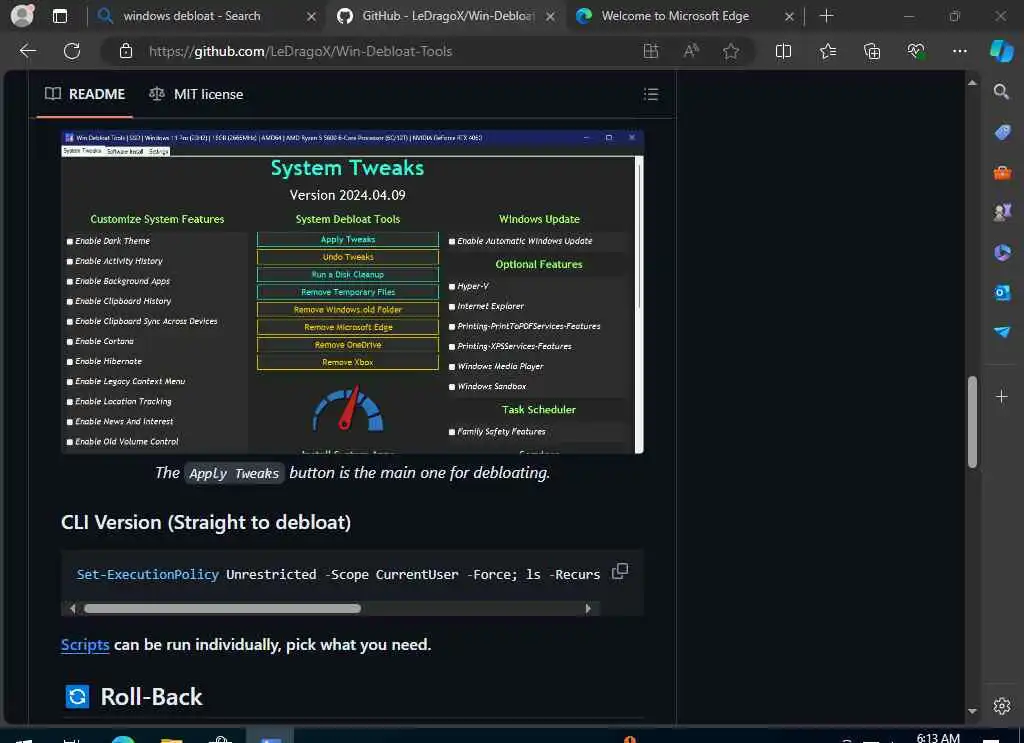Select the GitHub Win-Debloat-Tools tab
Viewport: 1024px width, 743px height.
[x=447, y=16]
